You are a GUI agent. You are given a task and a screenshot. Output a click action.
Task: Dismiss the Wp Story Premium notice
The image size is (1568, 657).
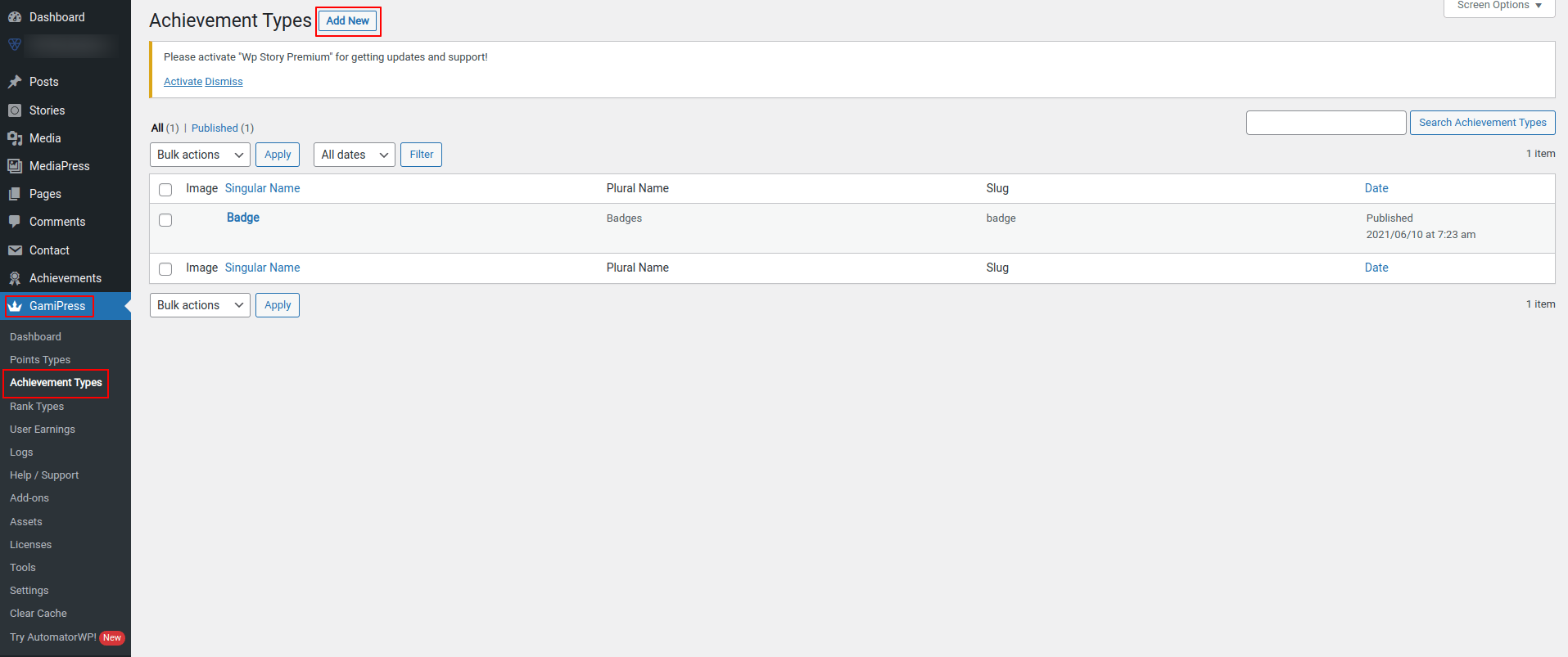click(224, 82)
